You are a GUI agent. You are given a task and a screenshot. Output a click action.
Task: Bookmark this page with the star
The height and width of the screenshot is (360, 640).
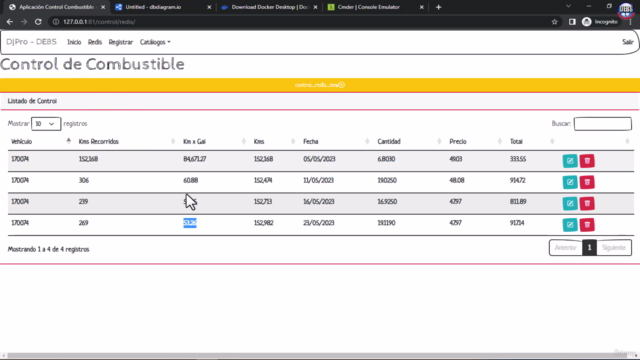554,22
